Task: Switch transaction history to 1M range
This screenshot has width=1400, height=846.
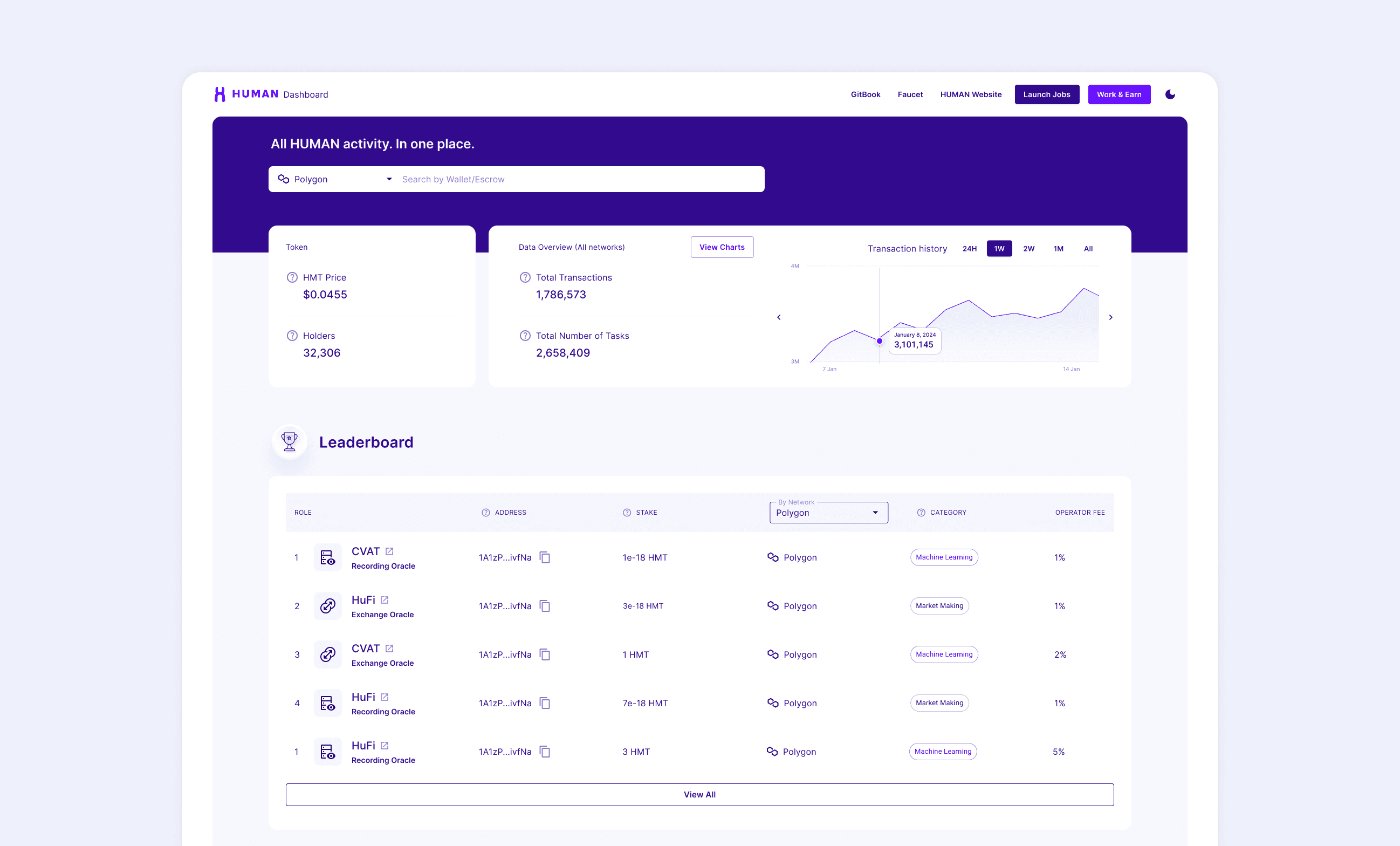Action: pyautogui.click(x=1058, y=248)
